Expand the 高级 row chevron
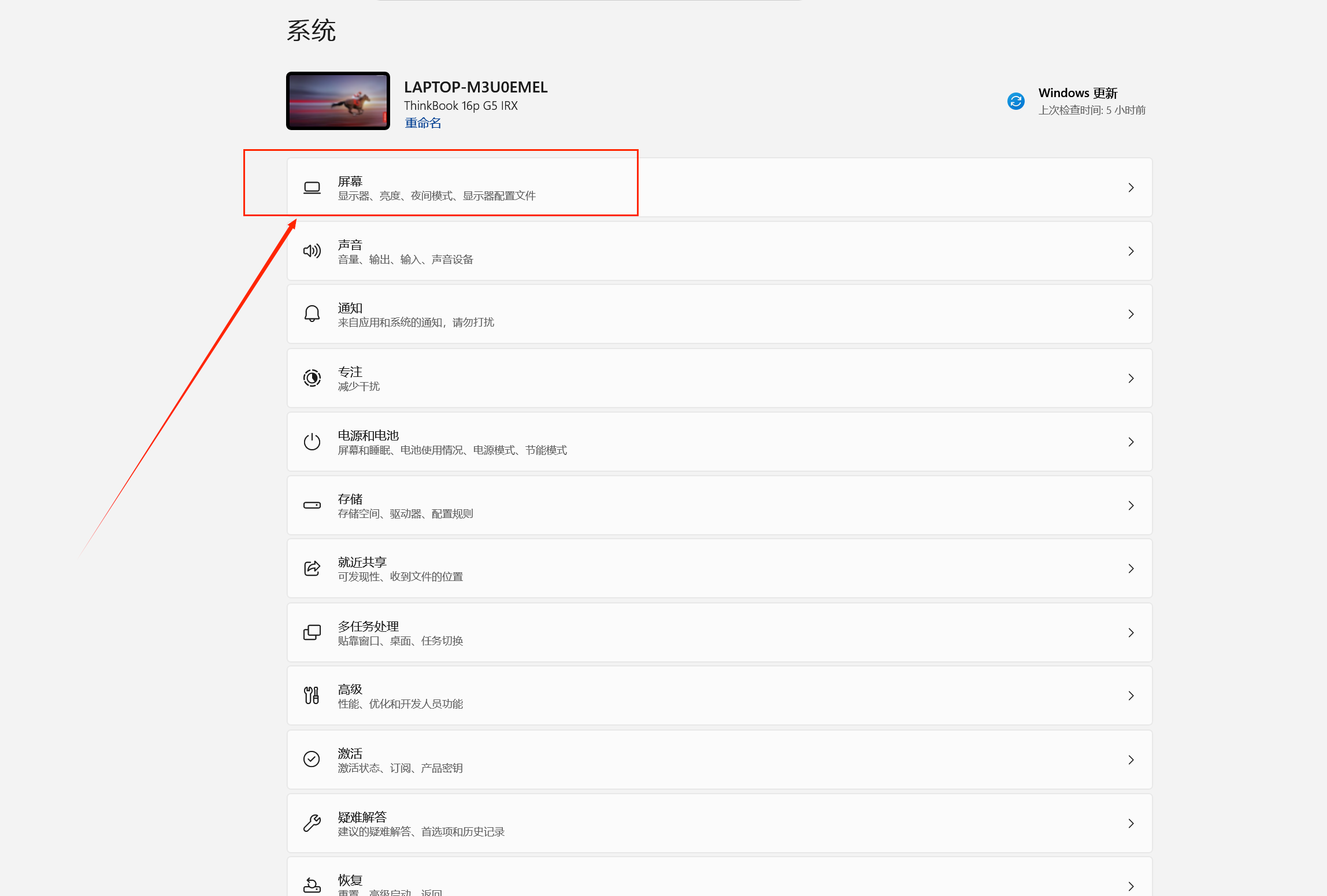1327x896 pixels. pos(1131,695)
